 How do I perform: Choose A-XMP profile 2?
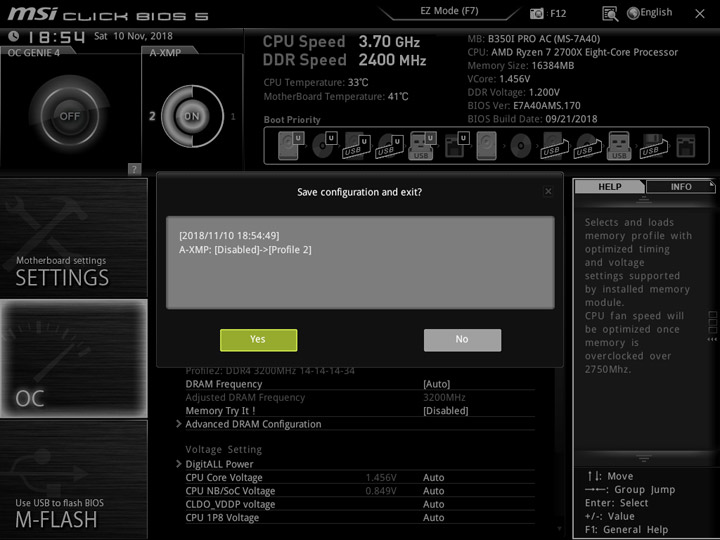pyautogui.click(x=152, y=116)
